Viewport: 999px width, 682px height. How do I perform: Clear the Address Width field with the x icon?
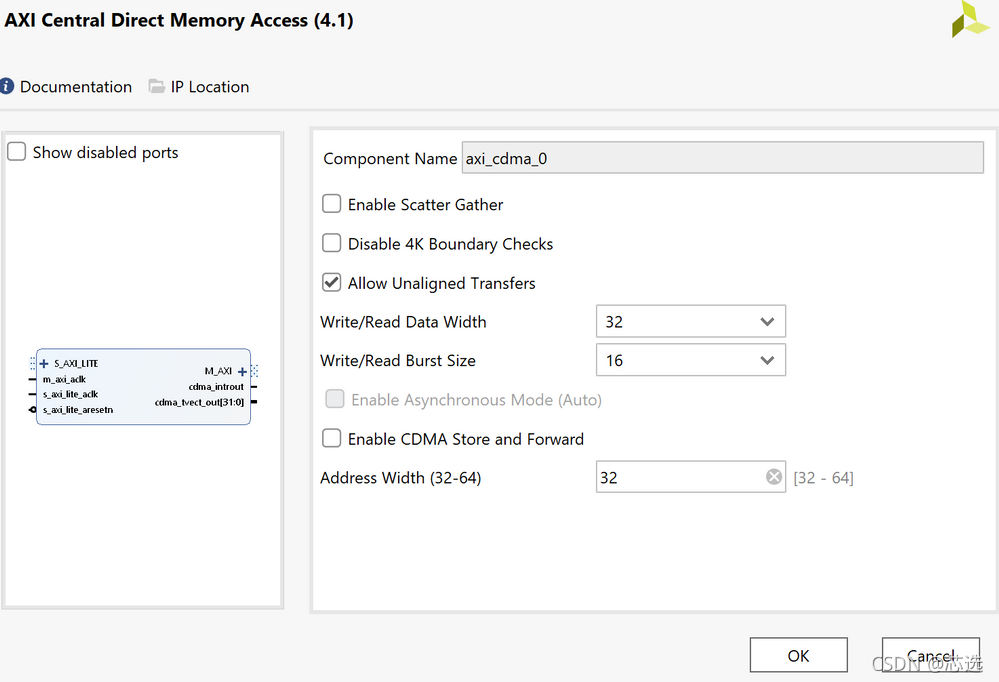774,478
